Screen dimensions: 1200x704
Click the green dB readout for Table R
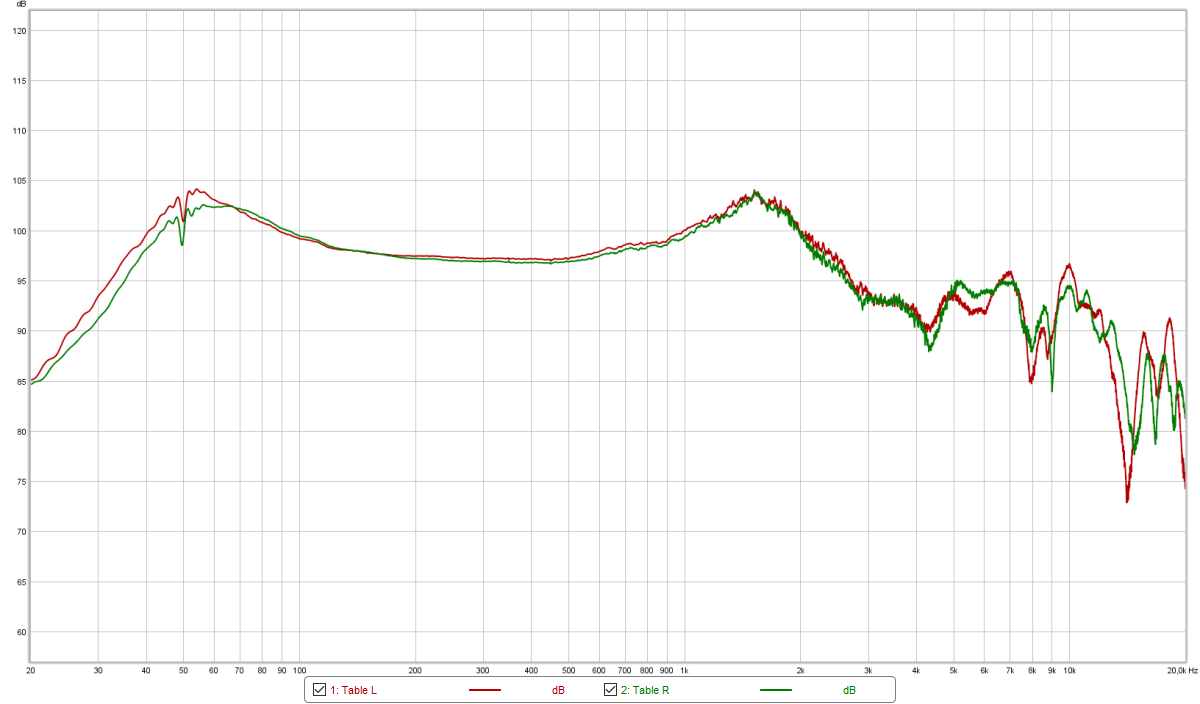[849, 690]
